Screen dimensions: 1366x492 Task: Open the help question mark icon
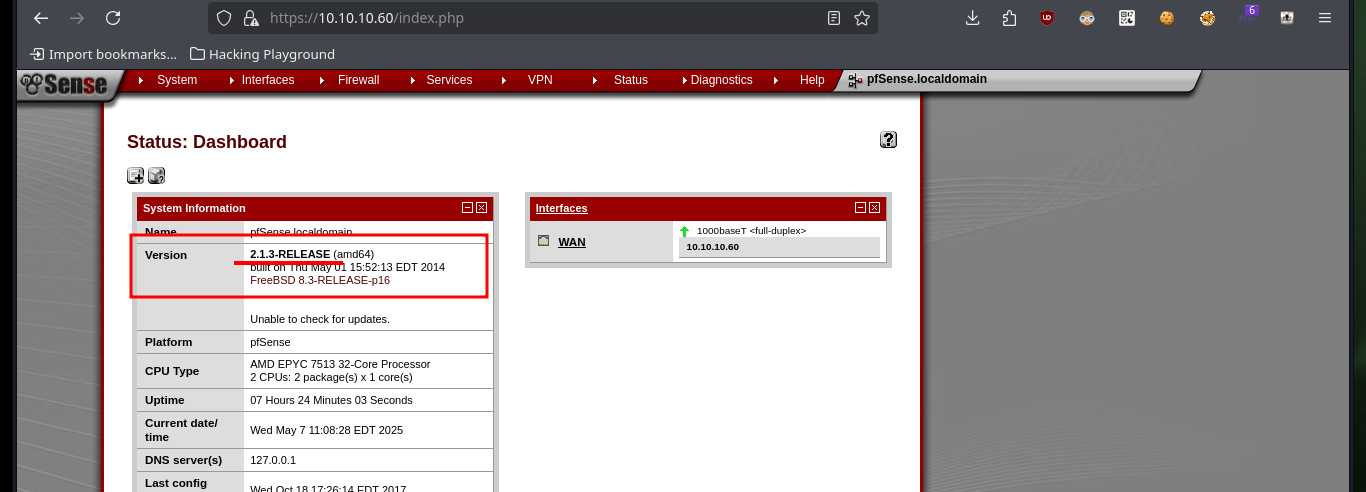(888, 140)
